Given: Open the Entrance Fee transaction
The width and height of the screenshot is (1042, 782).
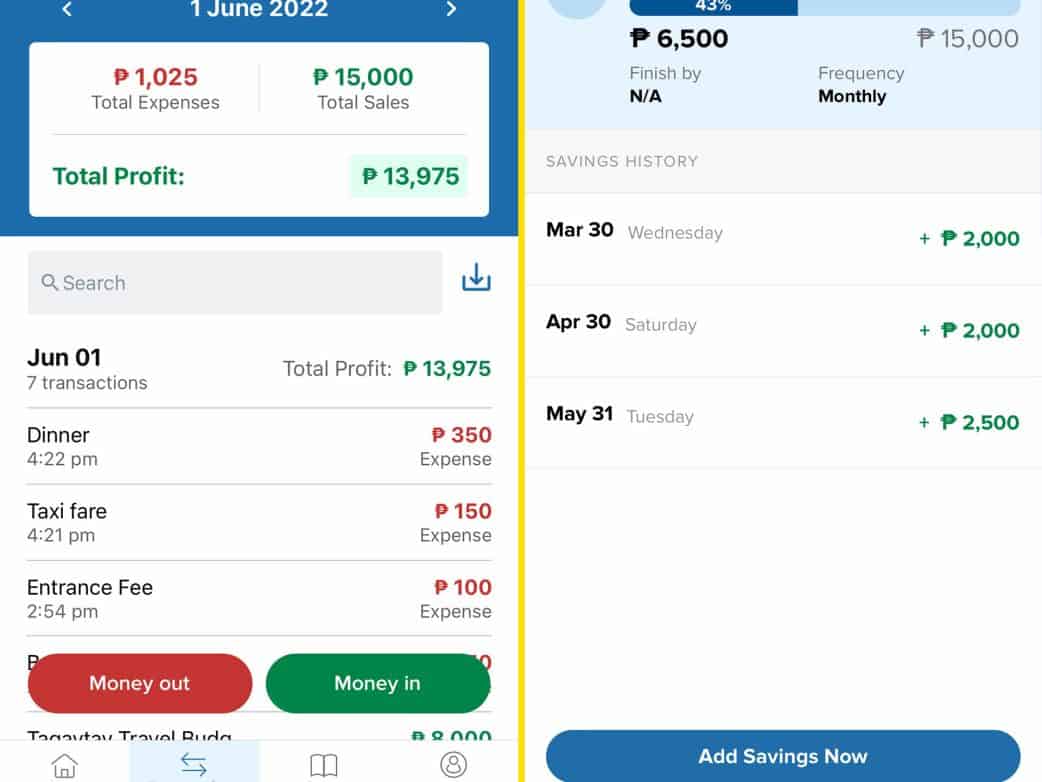Looking at the screenshot, I should tap(259, 598).
